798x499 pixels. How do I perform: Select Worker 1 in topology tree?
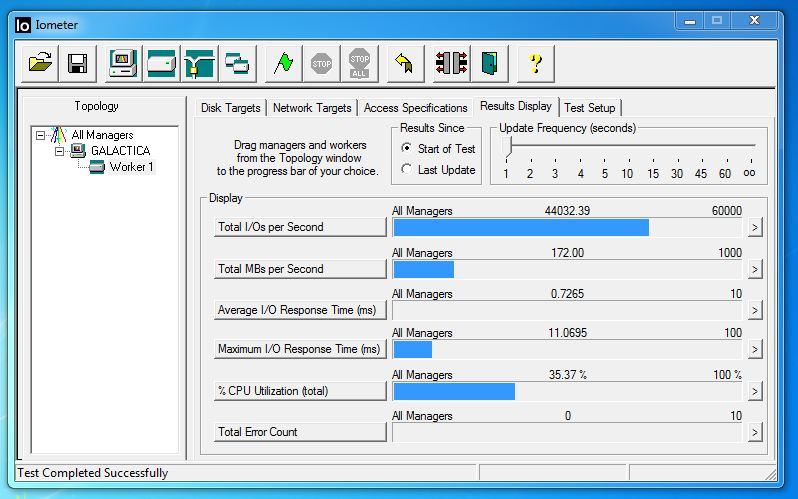tap(131, 167)
